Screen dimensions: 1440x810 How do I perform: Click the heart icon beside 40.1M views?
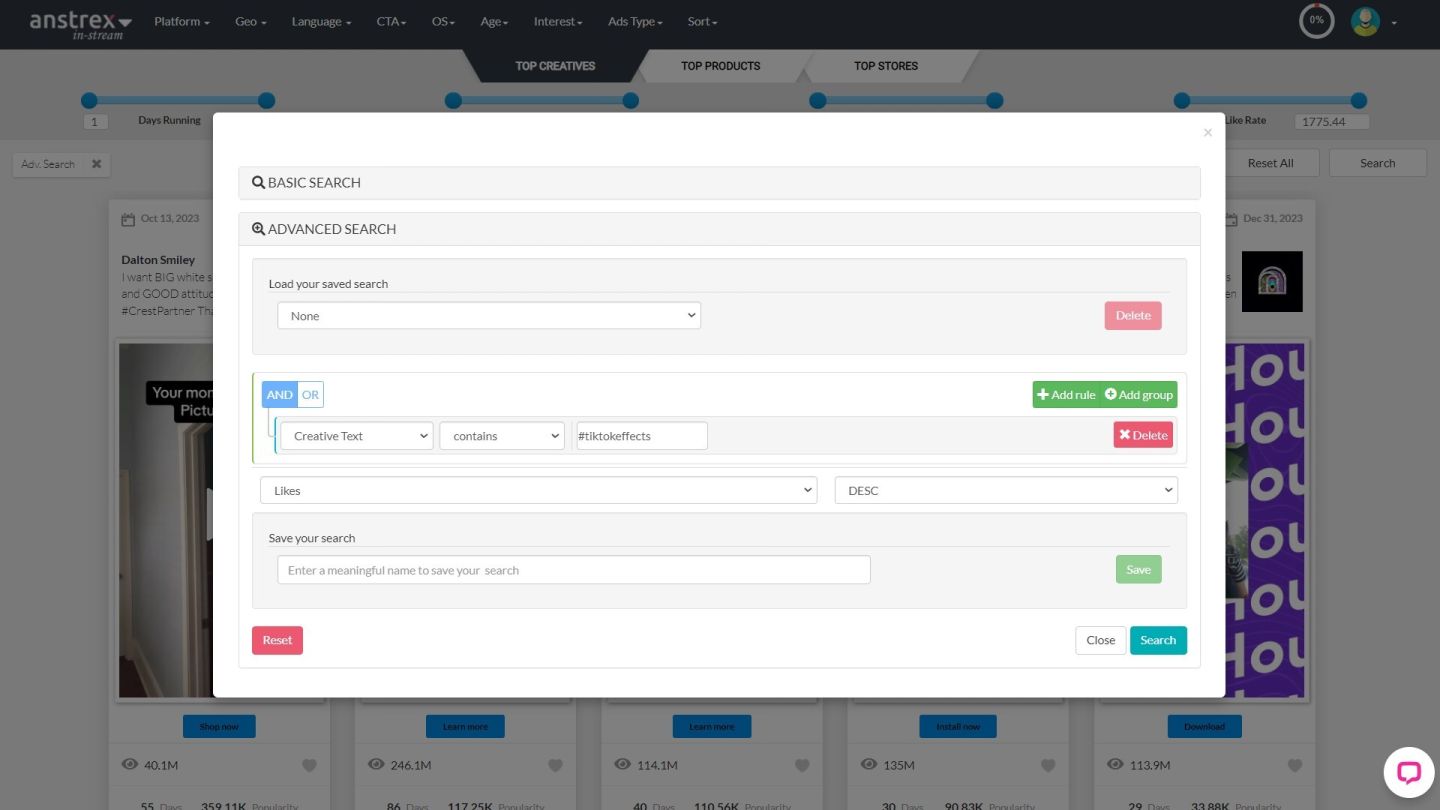309,765
